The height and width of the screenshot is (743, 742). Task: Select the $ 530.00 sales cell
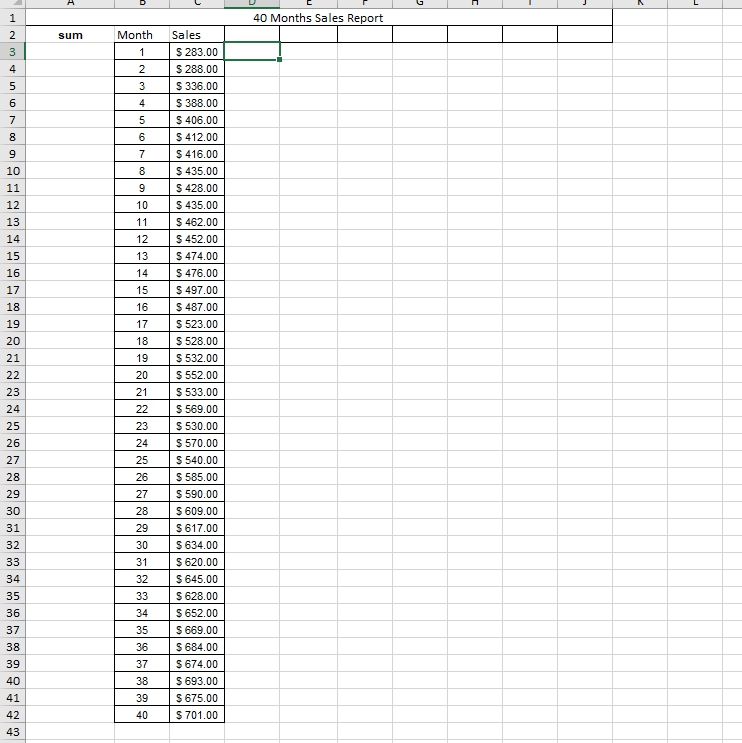click(x=197, y=426)
